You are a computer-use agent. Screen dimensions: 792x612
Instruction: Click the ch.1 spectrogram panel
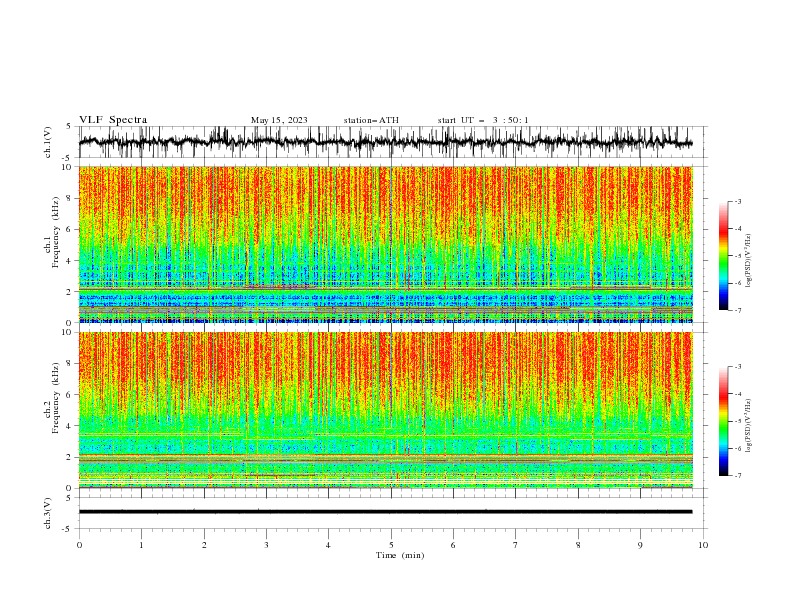point(386,244)
